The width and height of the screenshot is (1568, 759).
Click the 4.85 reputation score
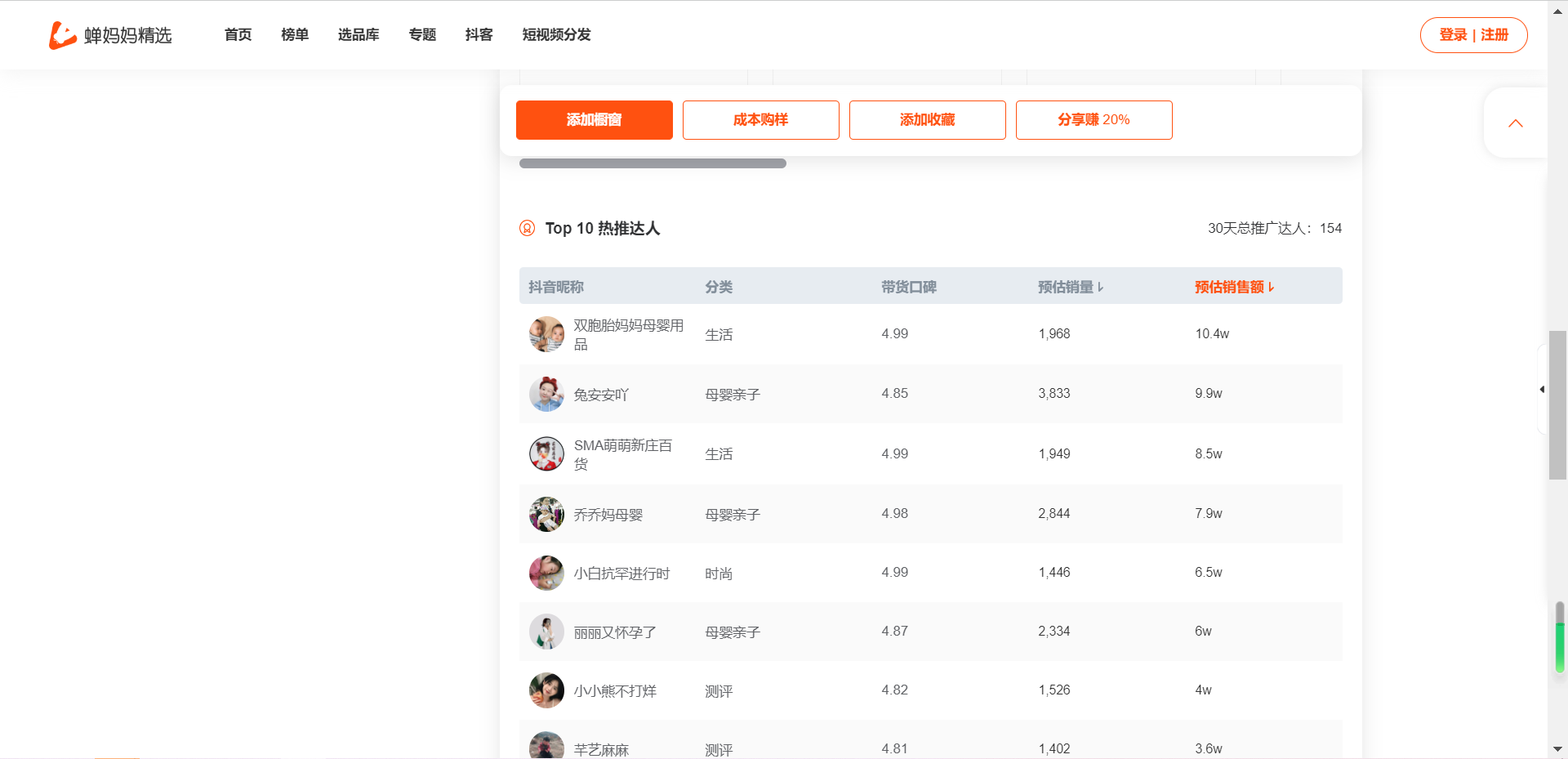pos(895,393)
